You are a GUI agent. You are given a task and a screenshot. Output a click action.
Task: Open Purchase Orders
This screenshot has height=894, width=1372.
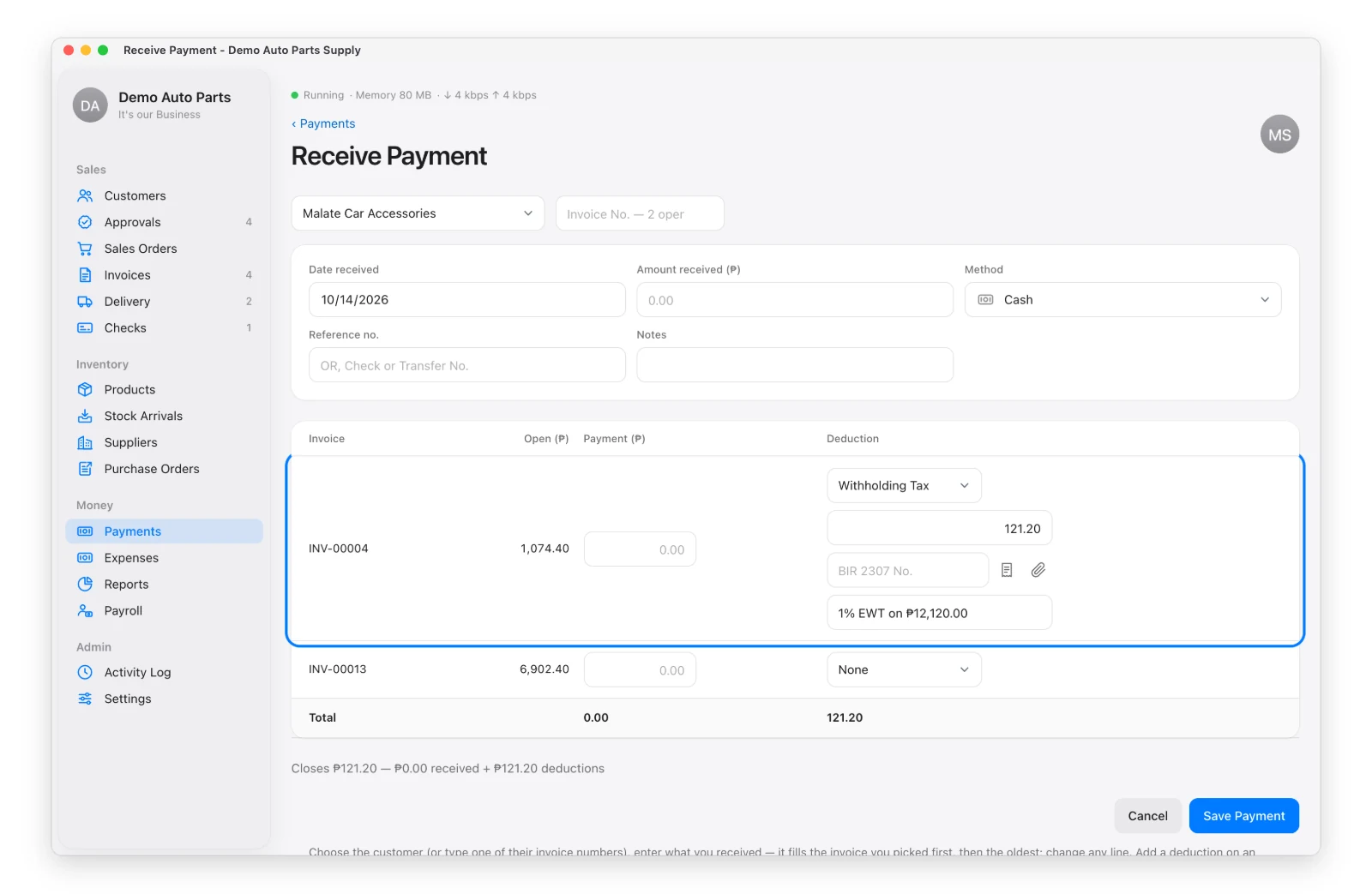point(164,469)
